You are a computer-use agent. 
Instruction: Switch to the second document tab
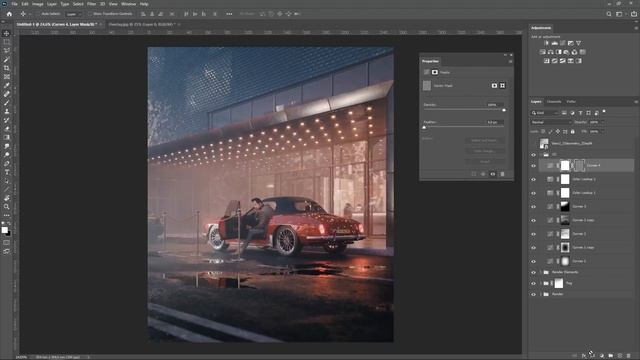pos(142,24)
